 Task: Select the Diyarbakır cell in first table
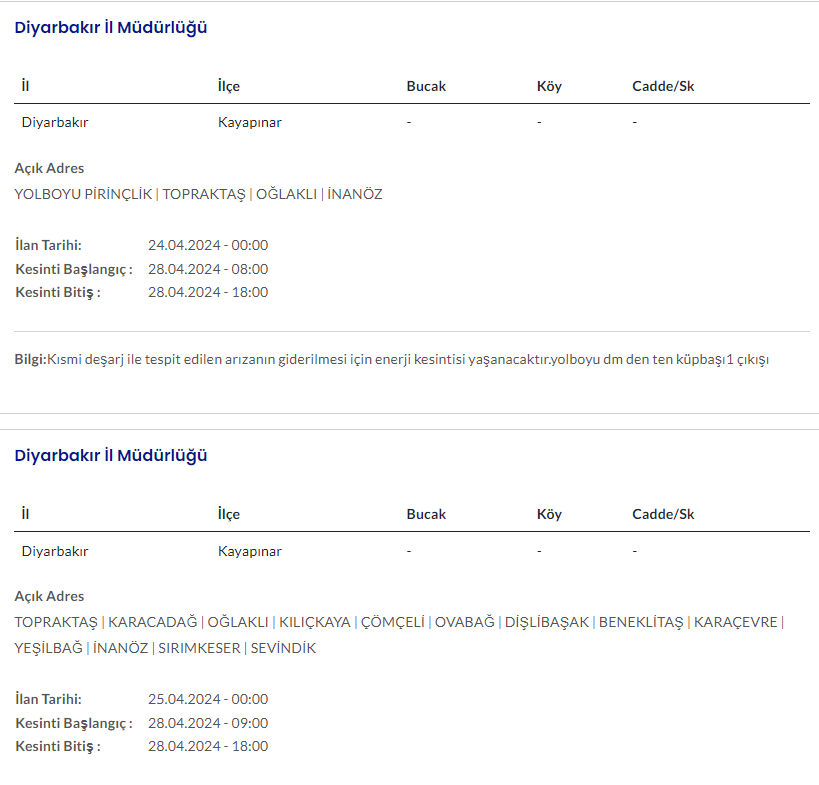[x=55, y=122]
